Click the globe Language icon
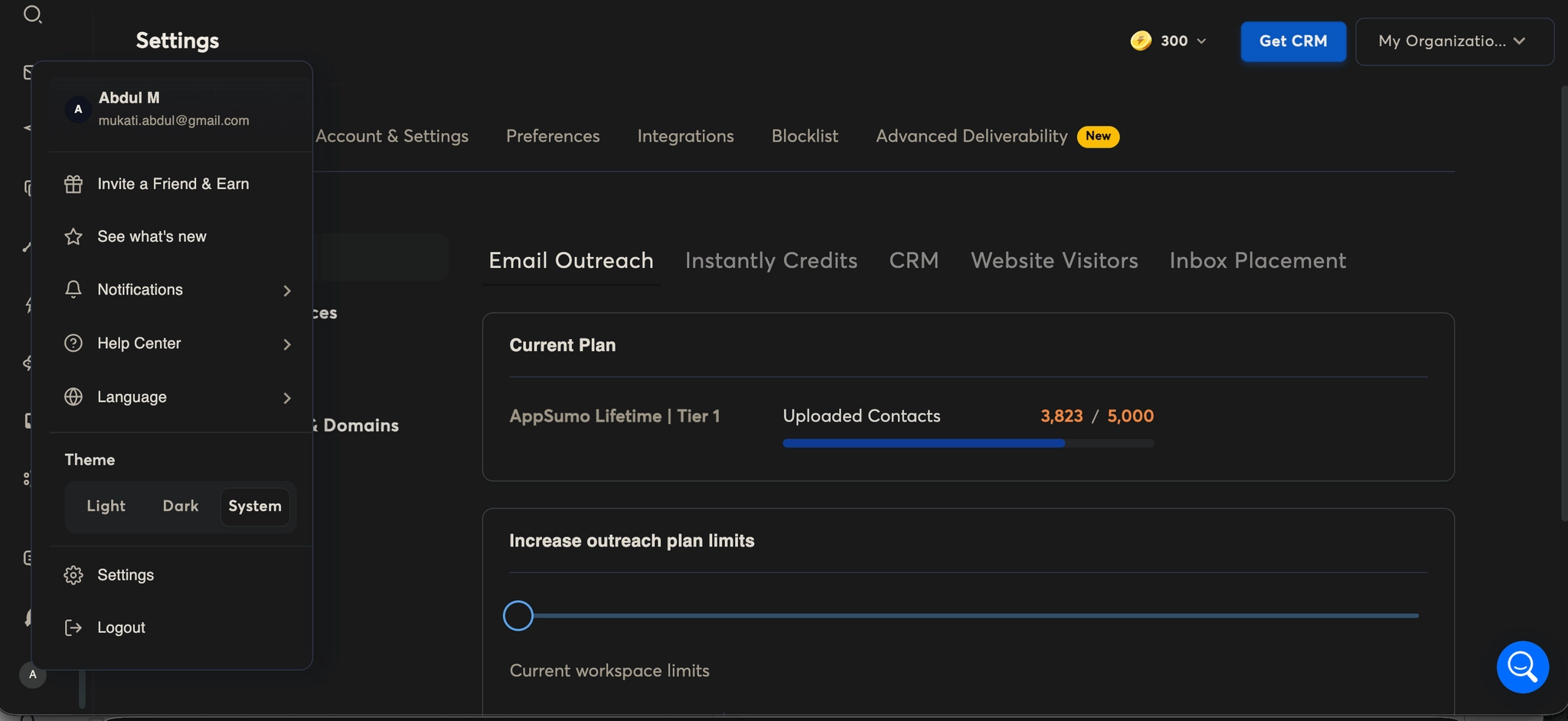1568x721 pixels. [x=73, y=396]
